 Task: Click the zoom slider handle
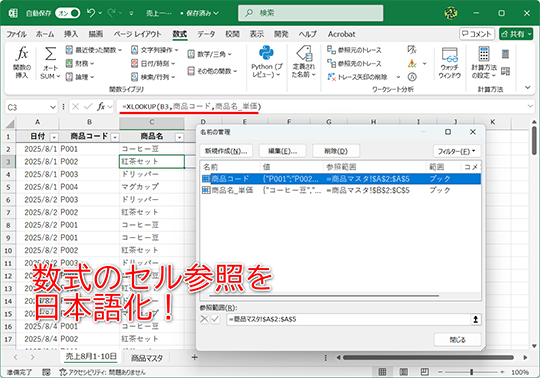click(471, 372)
